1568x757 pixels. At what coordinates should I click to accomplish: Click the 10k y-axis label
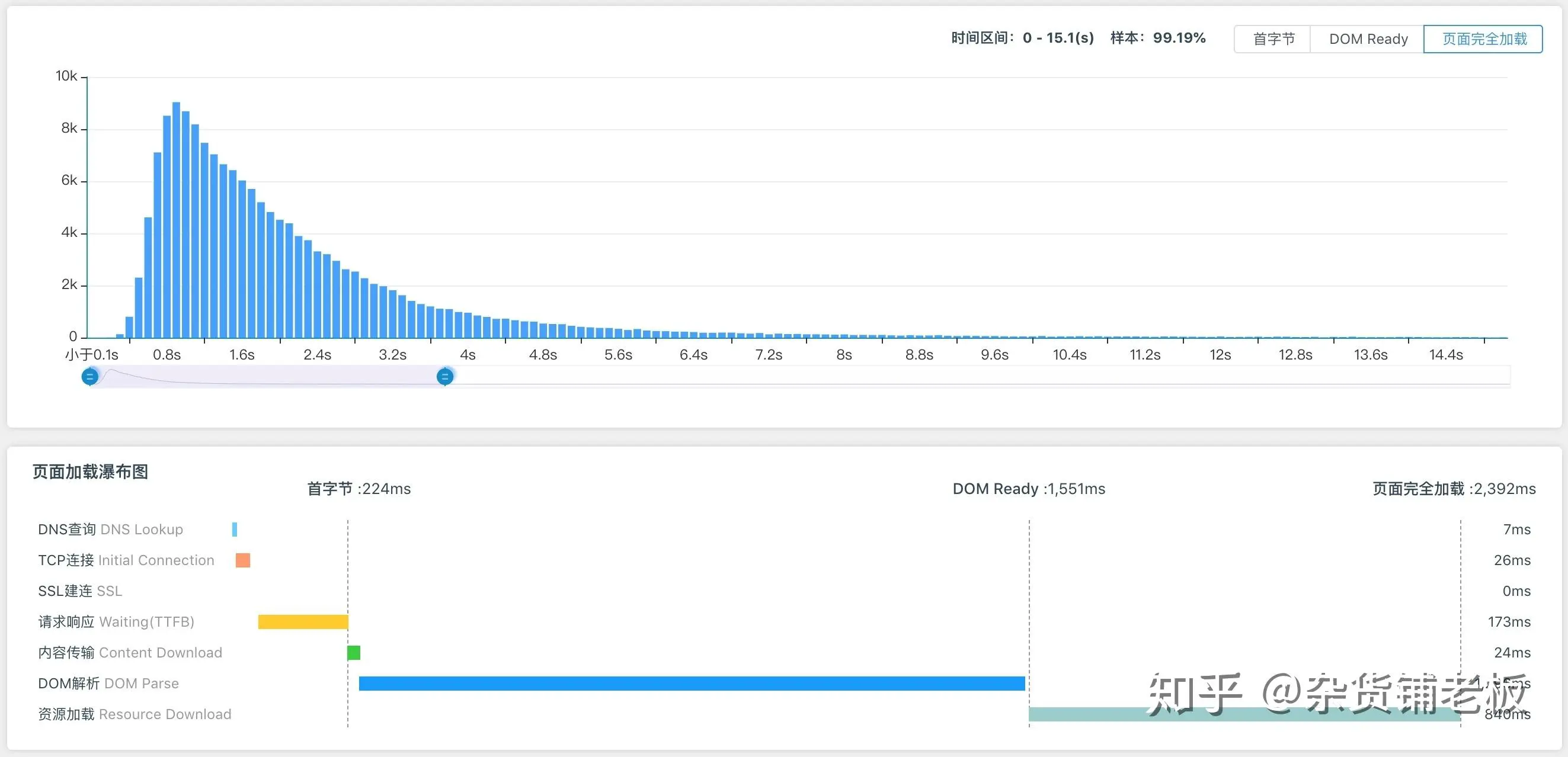click(66, 76)
